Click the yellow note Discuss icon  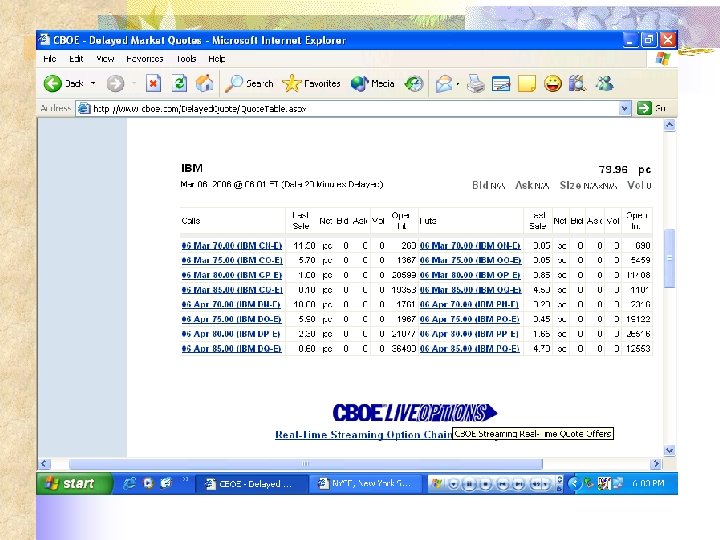[527, 84]
